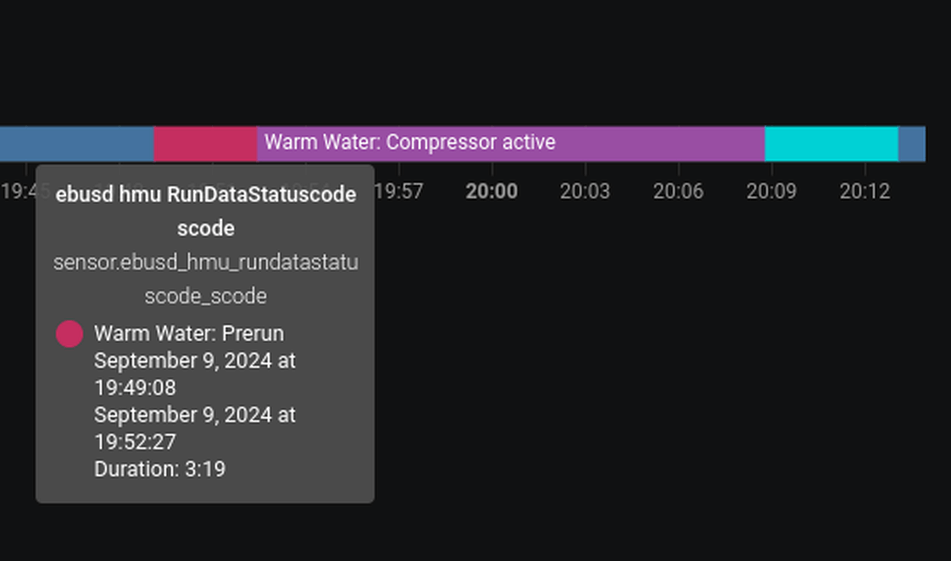Click the "Duration: 3:19" text

point(160,468)
